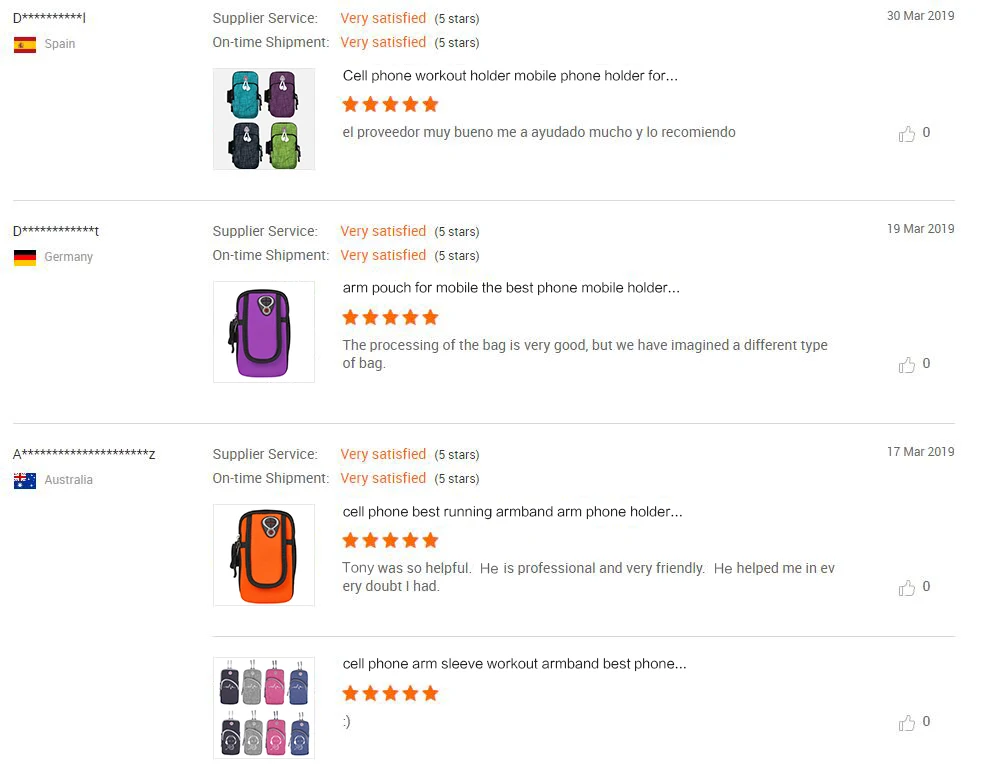This screenshot has height=776, width=981.
Task: Click the 30 Mar 2019 review date
Action: click(920, 16)
